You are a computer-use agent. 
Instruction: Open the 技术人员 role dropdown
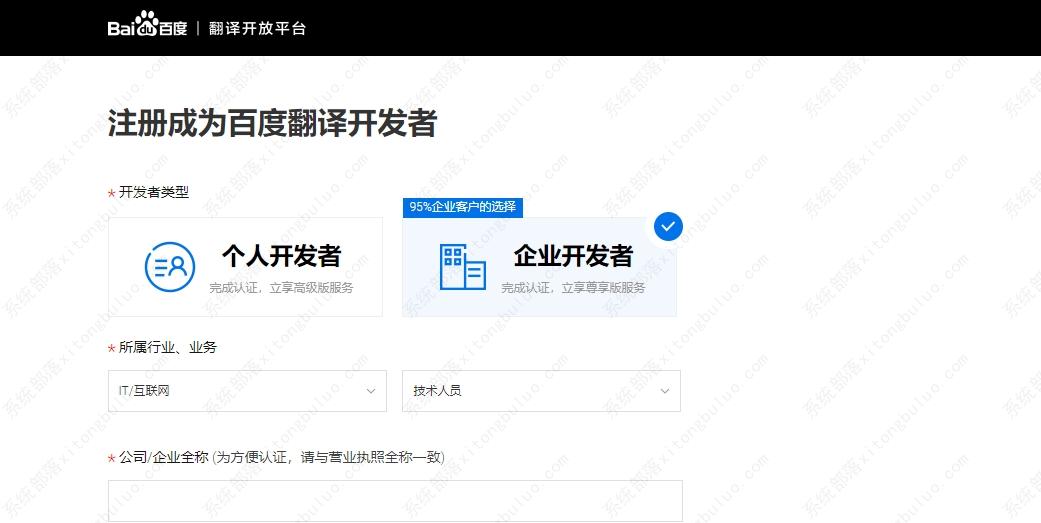(541, 391)
